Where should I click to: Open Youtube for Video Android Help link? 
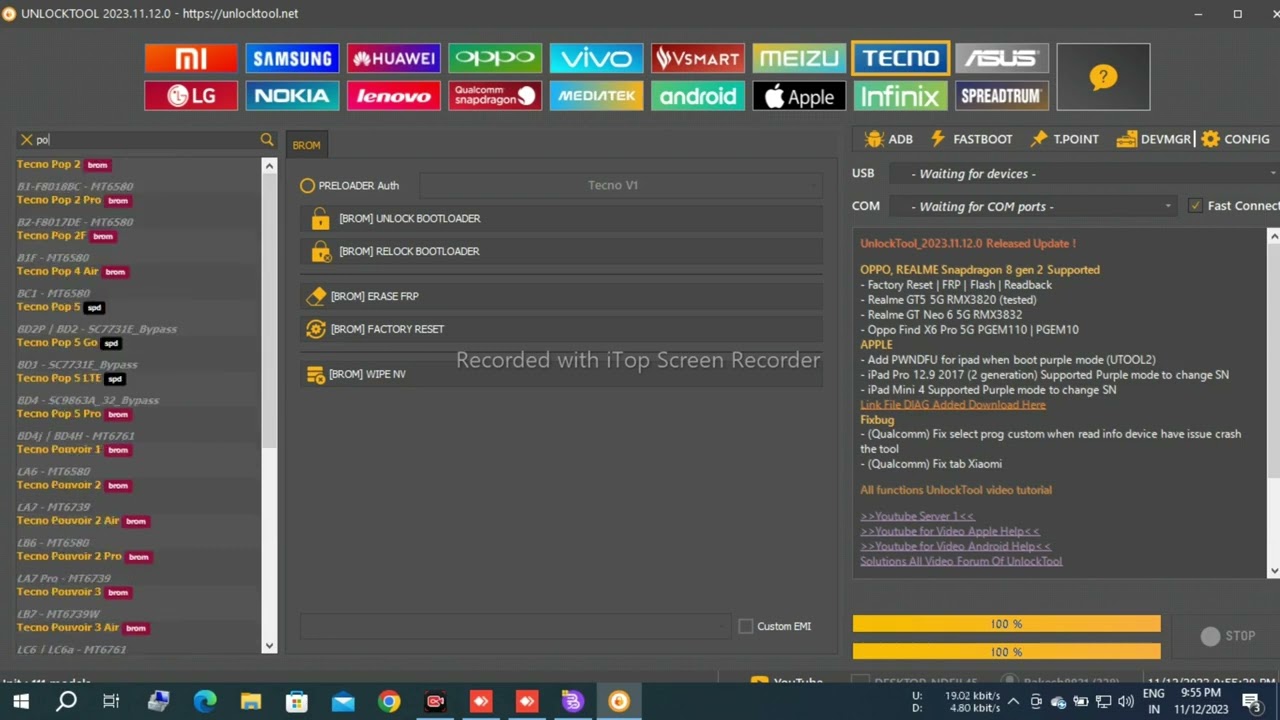955,546
